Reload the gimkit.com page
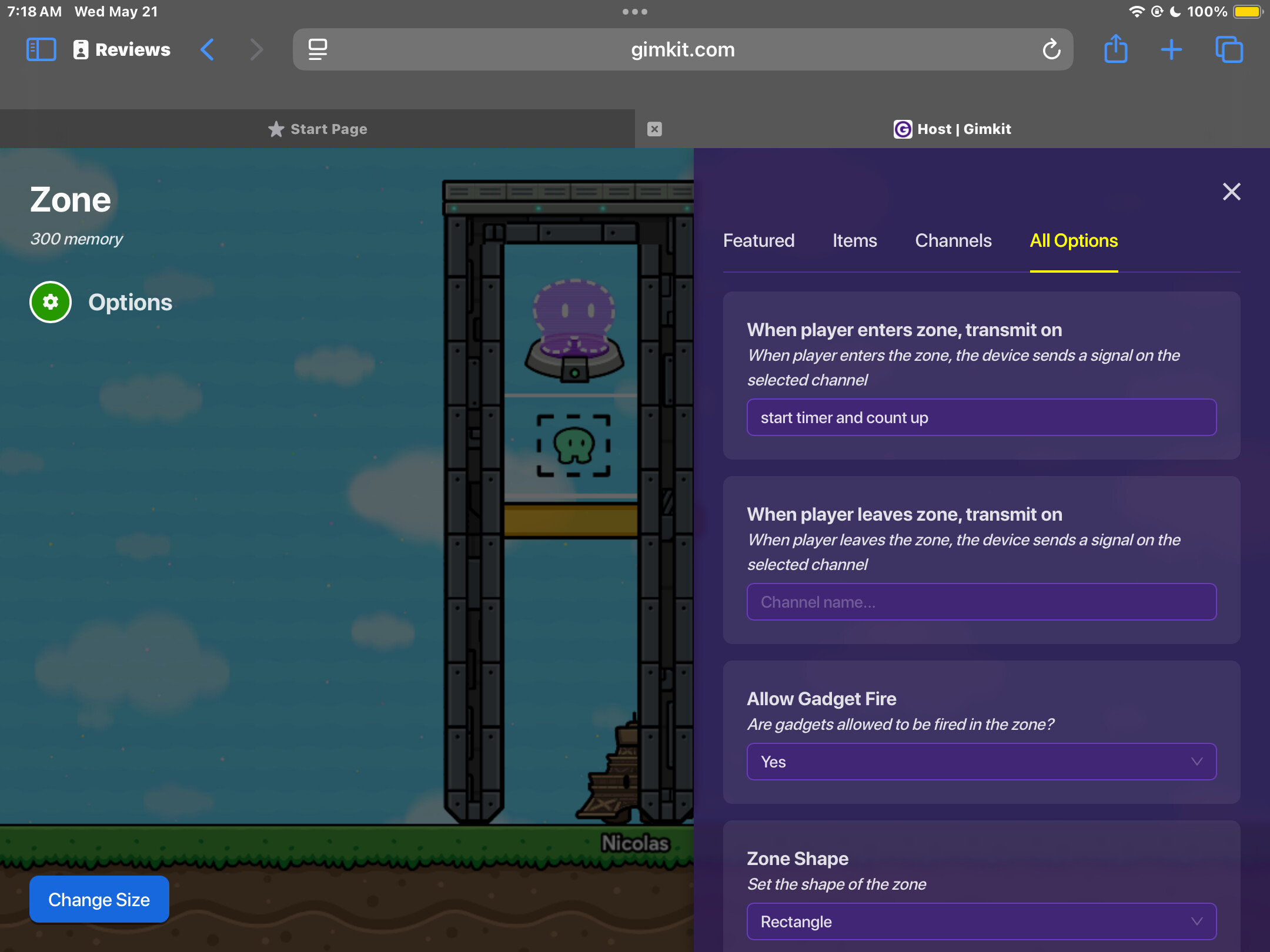The height and width of the screenshot is (952, 1270). click(x=1051, y=49)
